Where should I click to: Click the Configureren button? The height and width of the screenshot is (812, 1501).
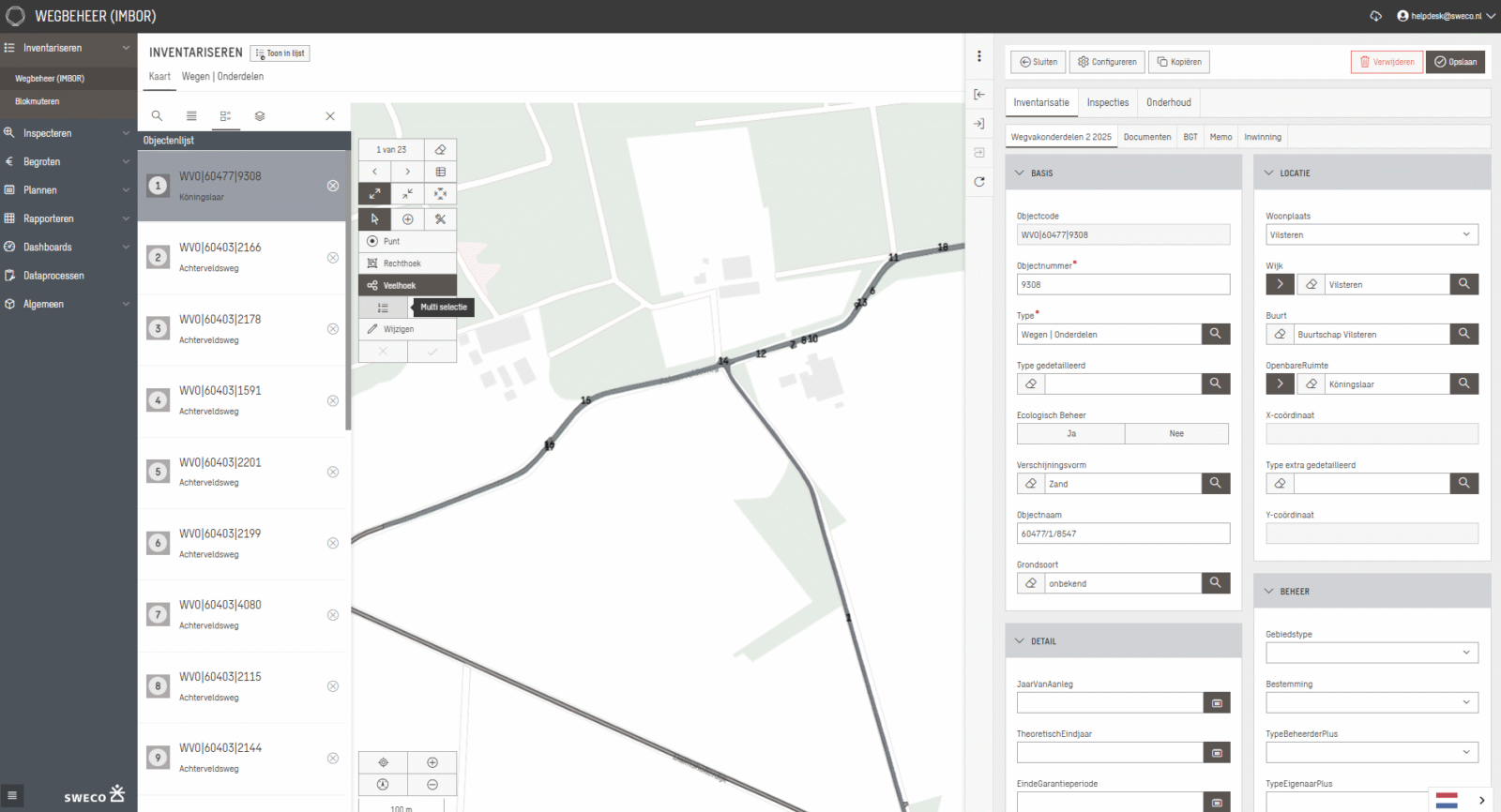[x=1107, y=62]
